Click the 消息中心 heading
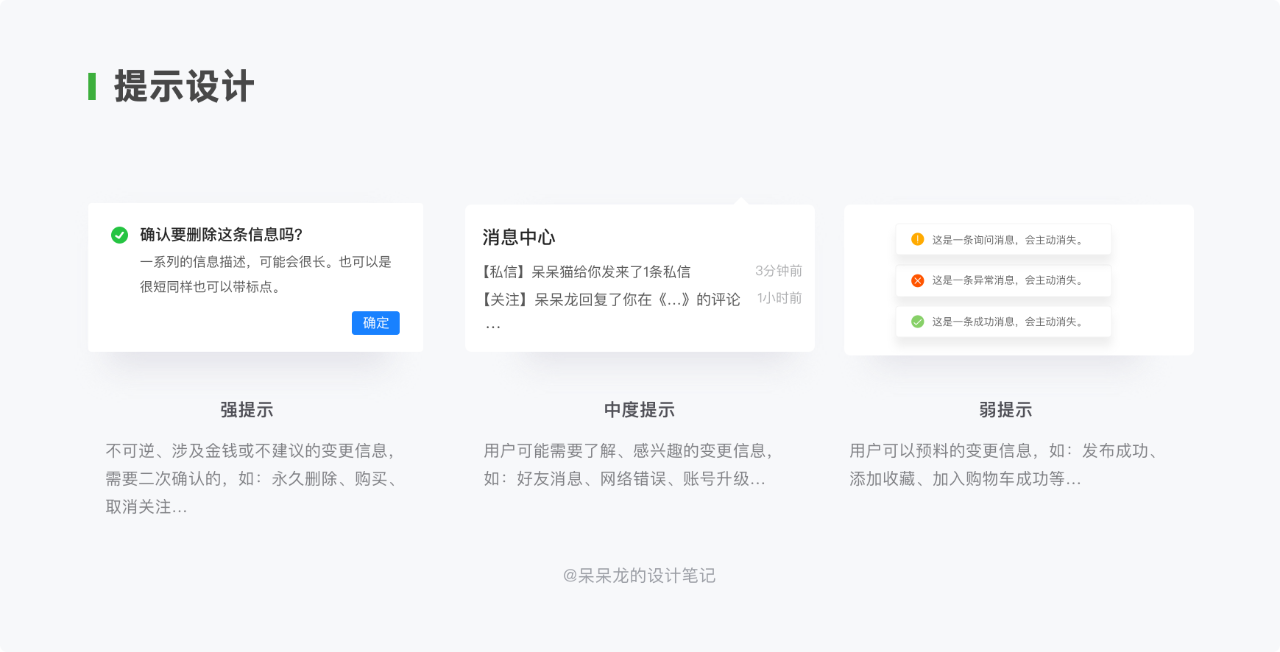The width and height of the screenshot is (1280, 652). [x=519, y=237]
